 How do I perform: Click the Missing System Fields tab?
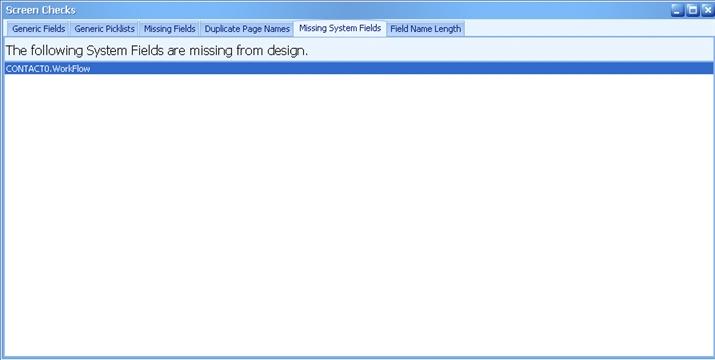(340, 28)
